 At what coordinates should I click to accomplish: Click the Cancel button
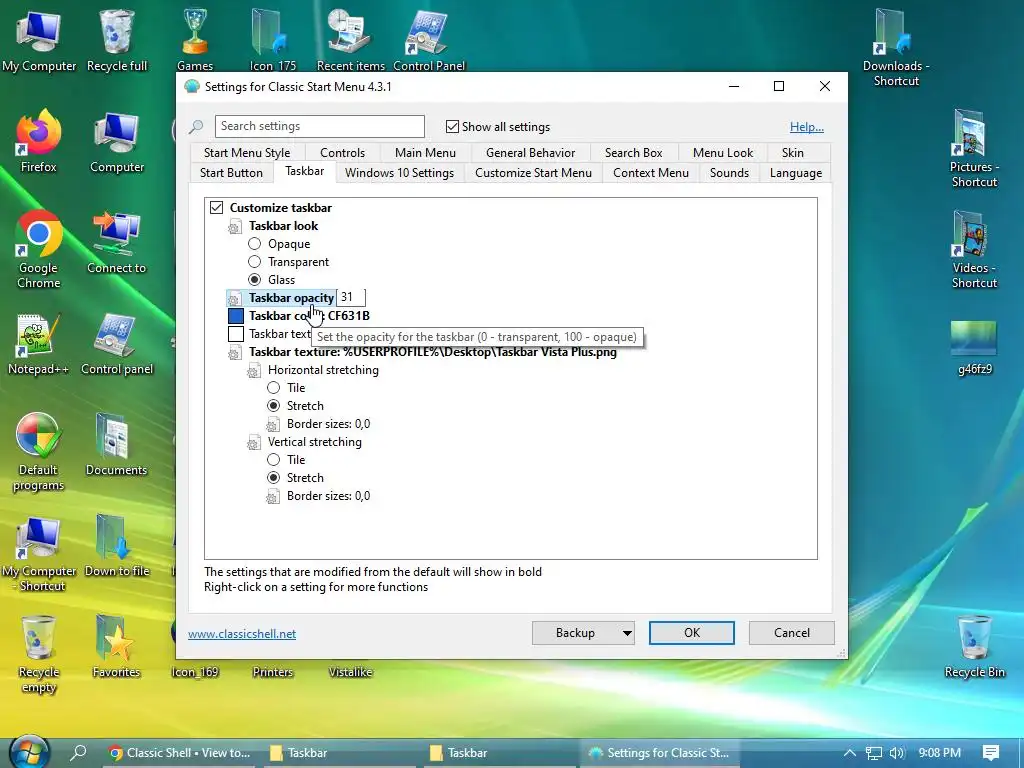coord(792,633)
